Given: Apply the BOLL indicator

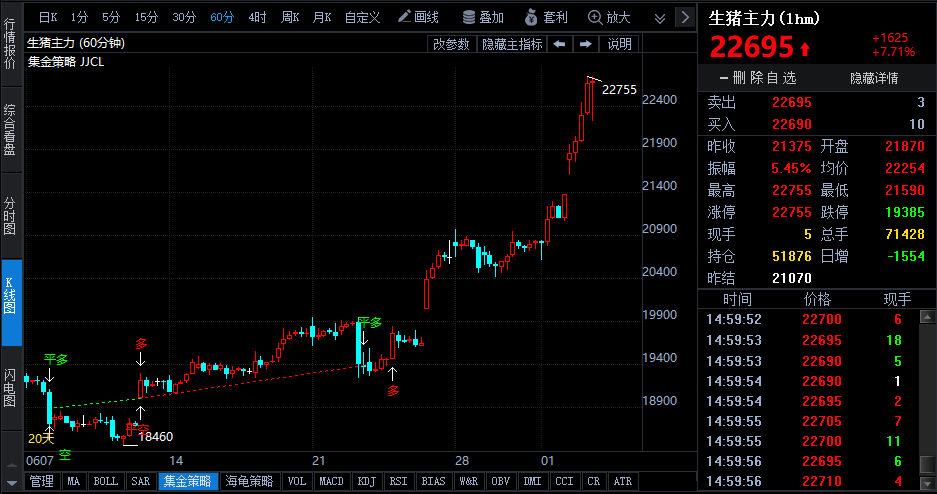Looking at the screenshot, I should (x=106, y=481).
